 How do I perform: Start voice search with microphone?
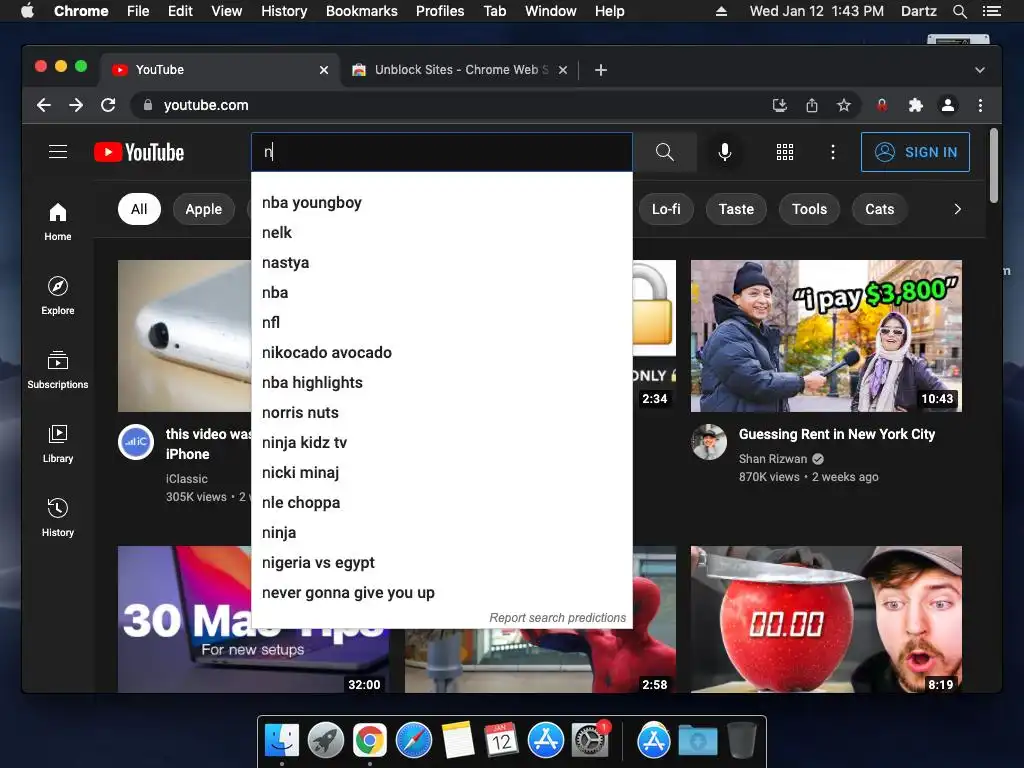[x=724, y=152]
